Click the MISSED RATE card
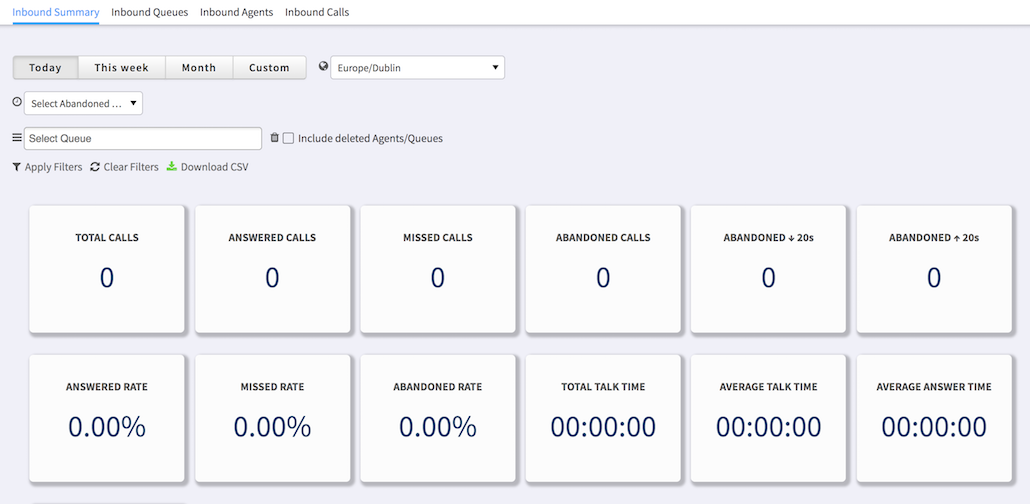The width and height of the screenshot is (1030, 504). click(273, 419)
